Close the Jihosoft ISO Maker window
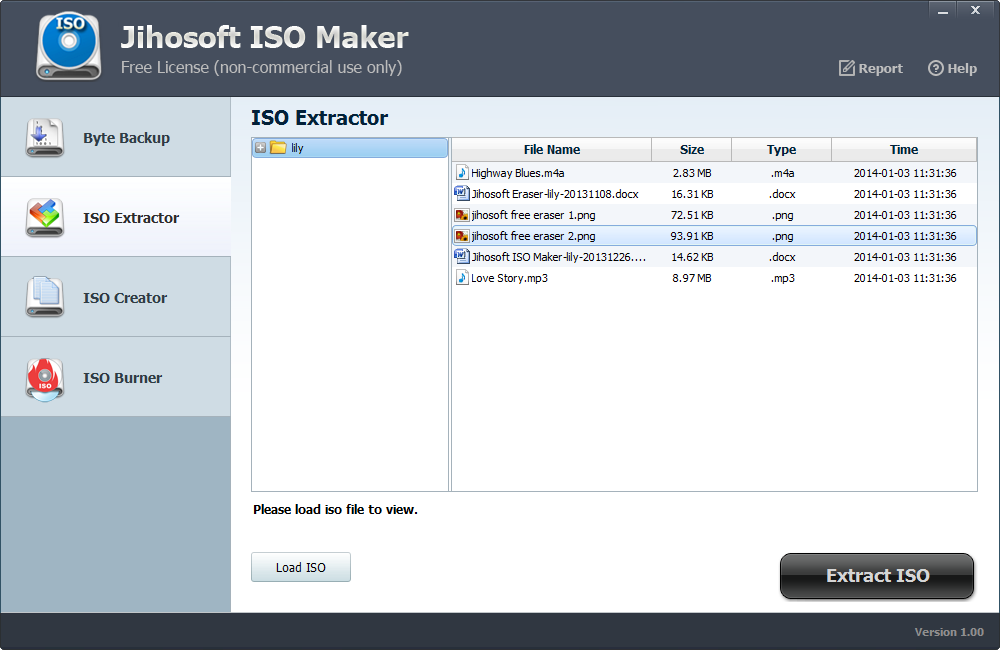Screen dimensions: 1000x650 click(975, 10)
